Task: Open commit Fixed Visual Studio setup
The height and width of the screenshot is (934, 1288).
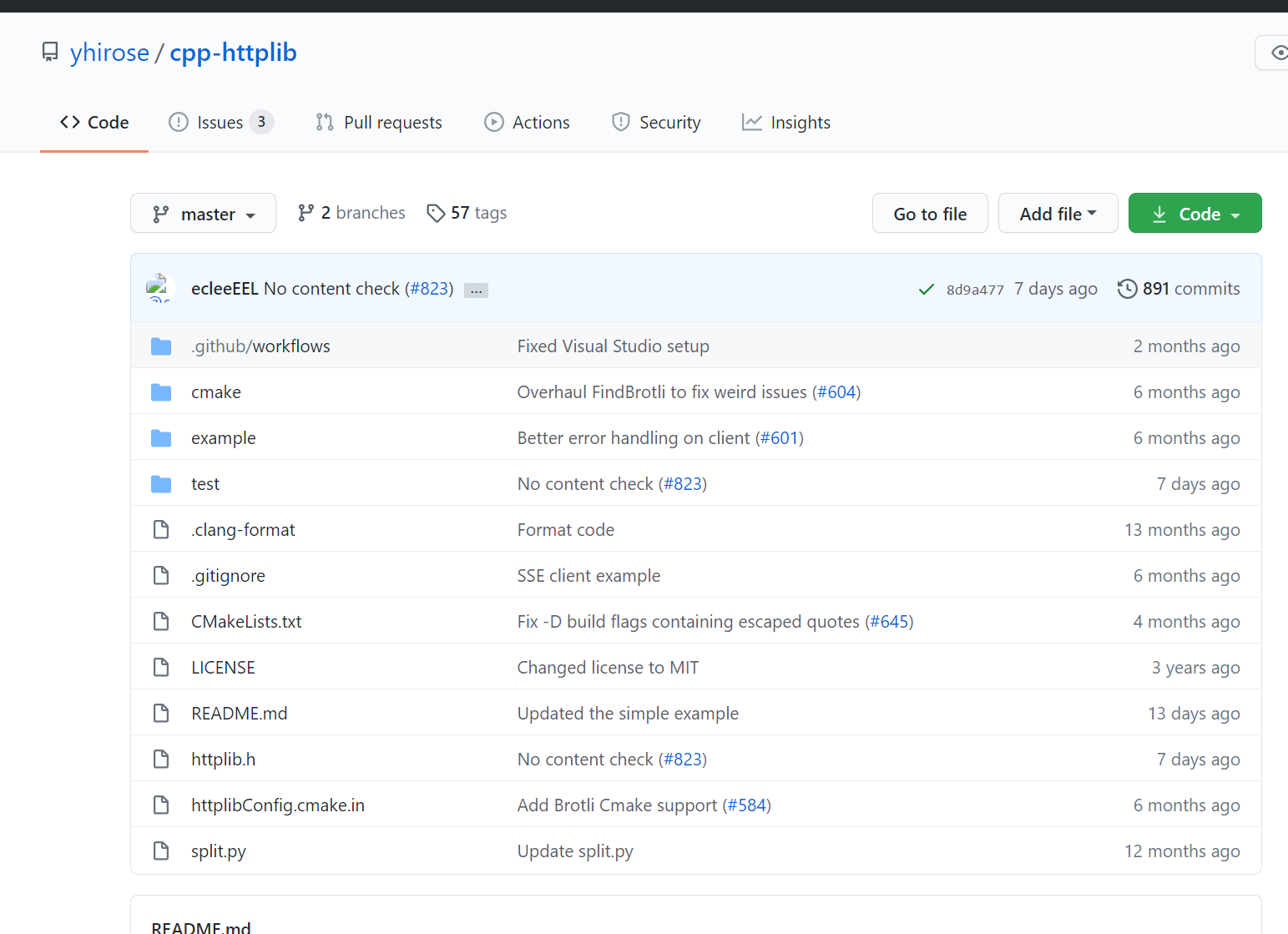Action: pyautogui.click(x=614, y=346)
